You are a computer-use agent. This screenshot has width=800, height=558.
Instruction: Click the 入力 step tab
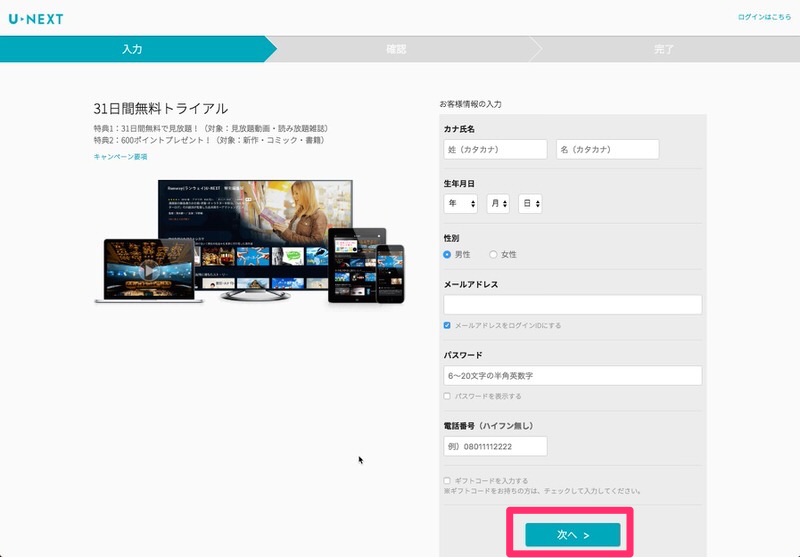point(132,49)
